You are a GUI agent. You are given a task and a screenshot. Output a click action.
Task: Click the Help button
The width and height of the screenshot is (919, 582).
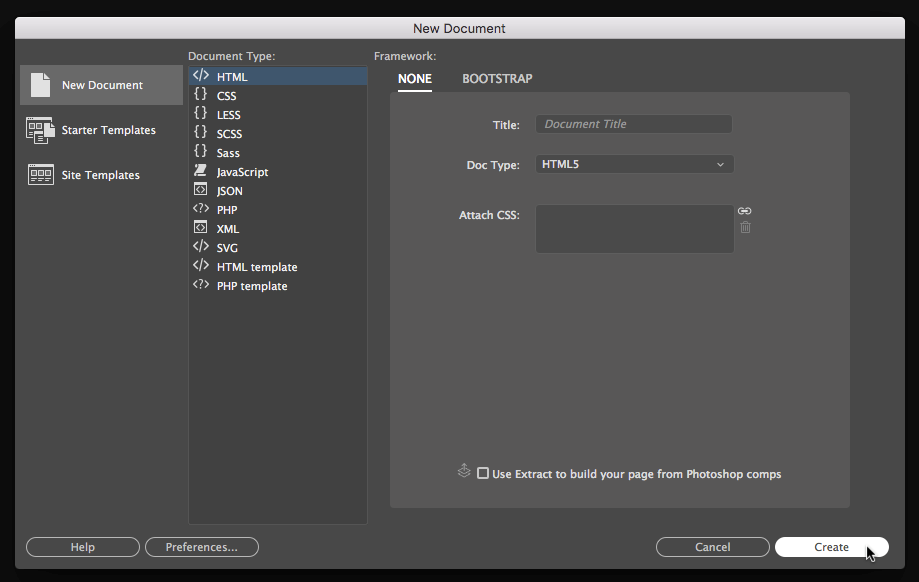(83, 547)
